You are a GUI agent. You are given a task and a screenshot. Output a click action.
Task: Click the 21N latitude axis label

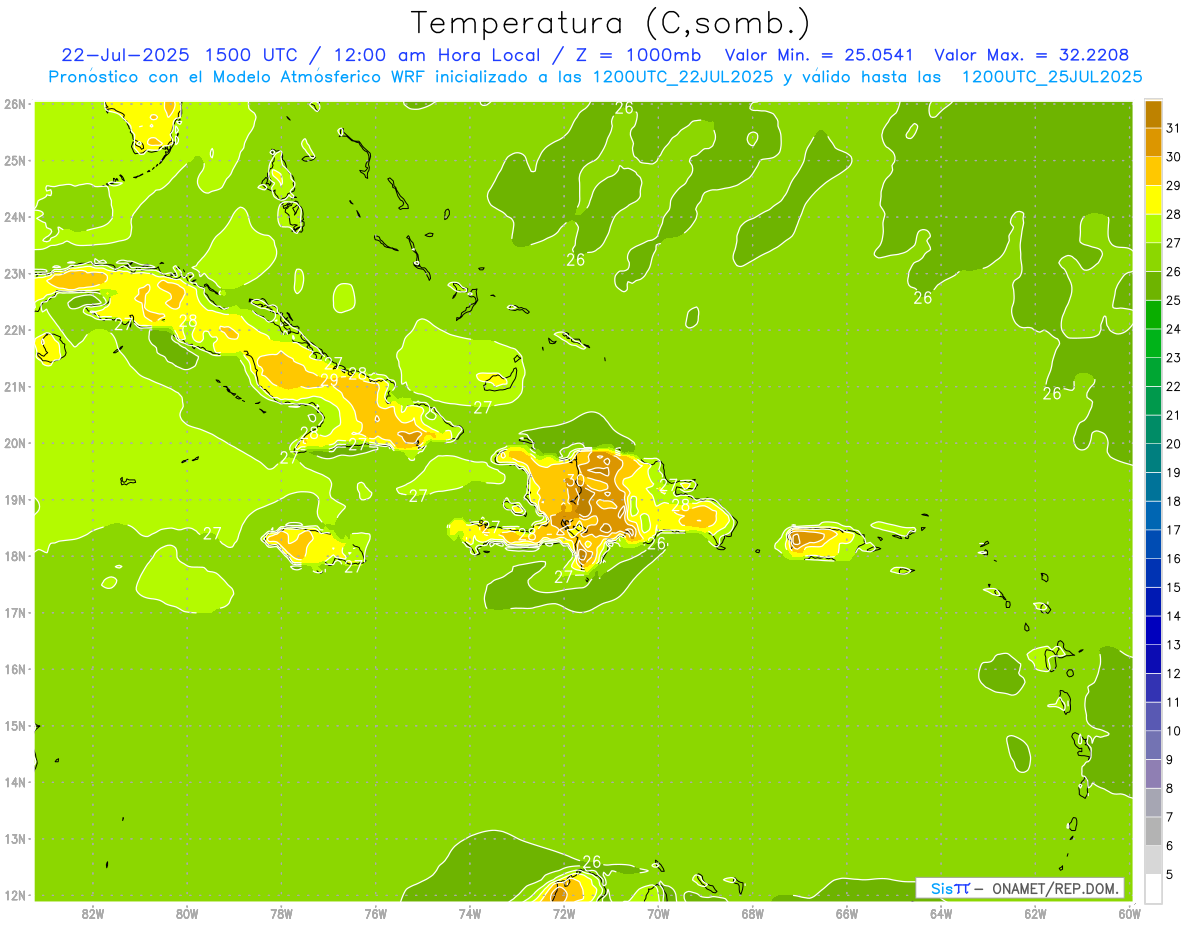pyautogui.click(x=15, y=386)
